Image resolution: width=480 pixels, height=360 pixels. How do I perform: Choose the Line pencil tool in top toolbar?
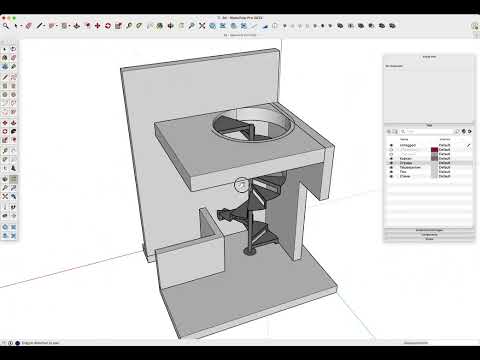click(x=40, y=26)
